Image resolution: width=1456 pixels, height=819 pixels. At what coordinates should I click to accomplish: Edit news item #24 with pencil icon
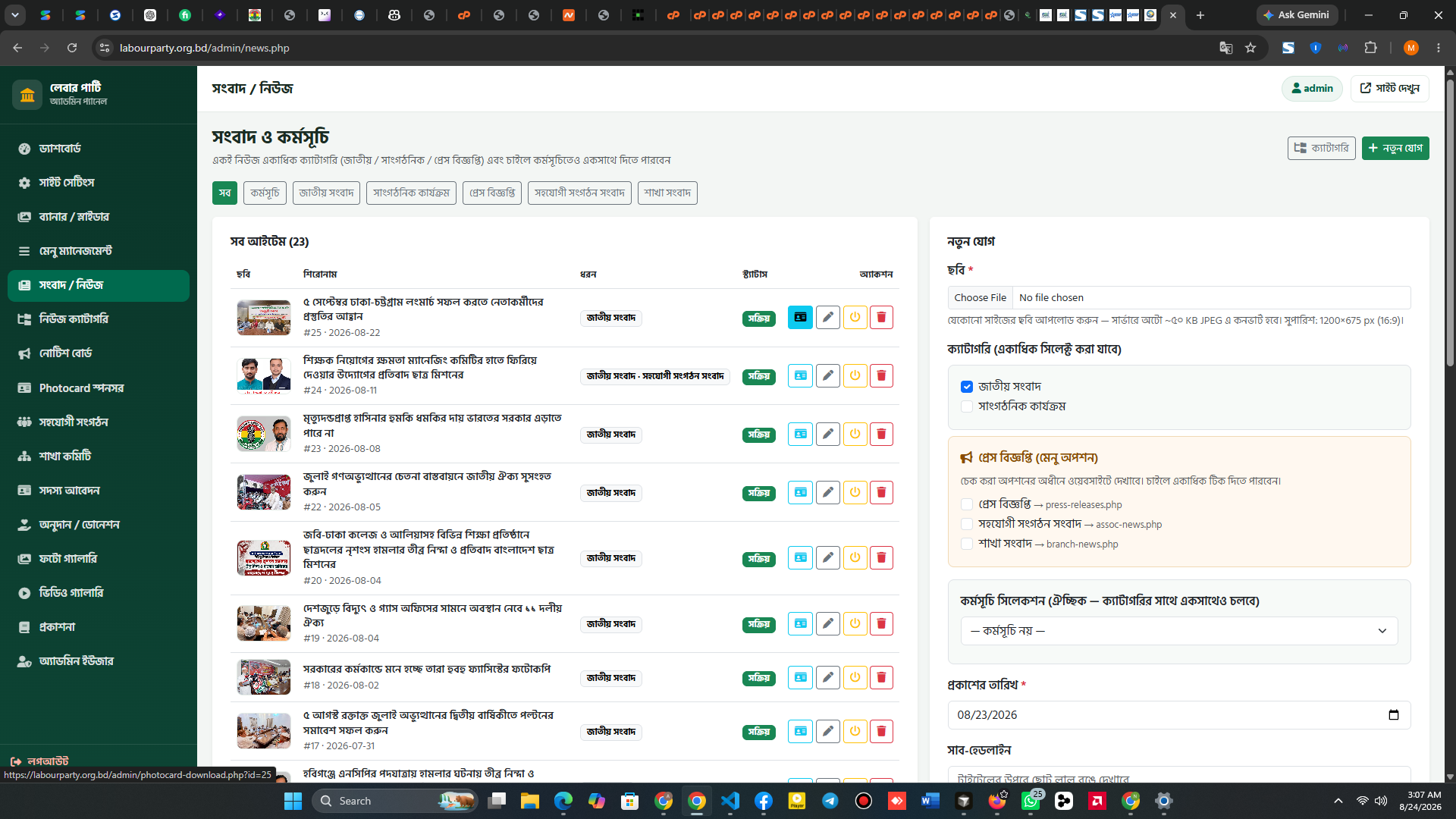[827, 375]
